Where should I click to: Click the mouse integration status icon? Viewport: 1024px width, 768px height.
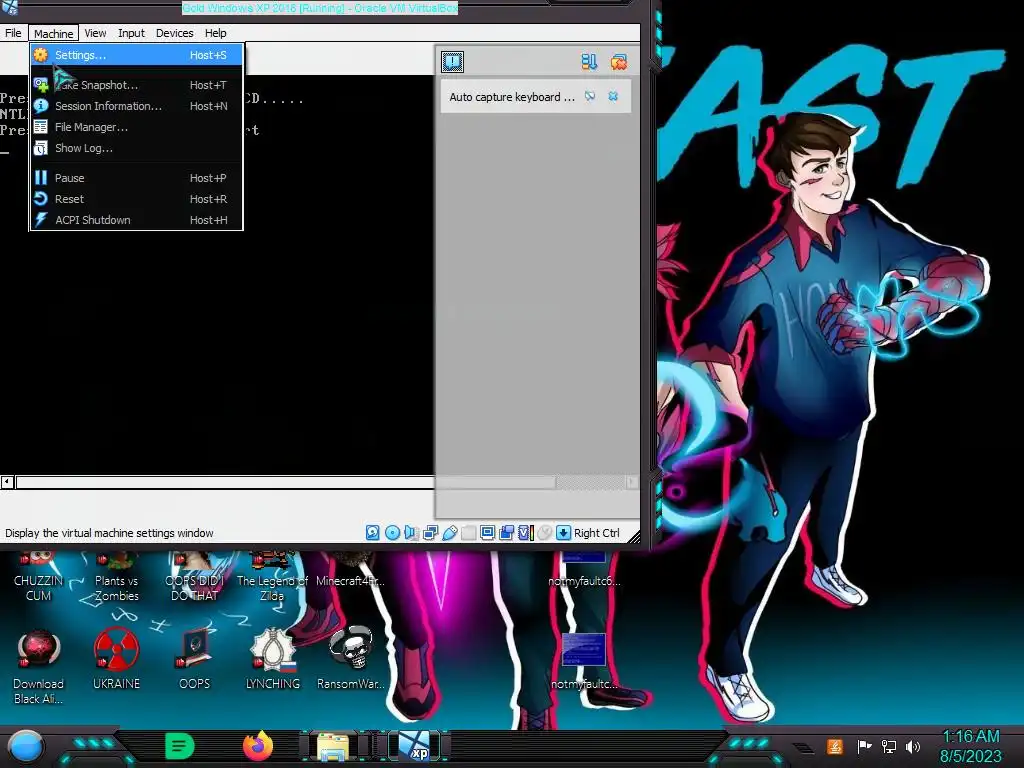[x=545, y=533]
